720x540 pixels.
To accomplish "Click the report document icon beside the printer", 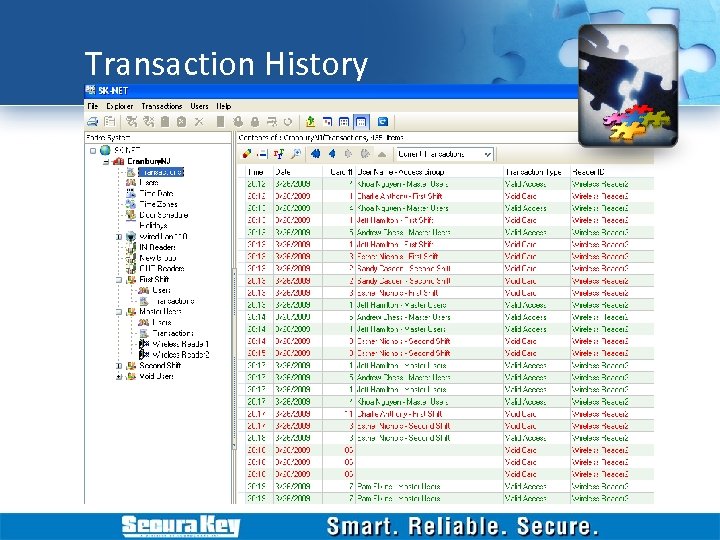I will pyautogui.click(x=109, y=122).
